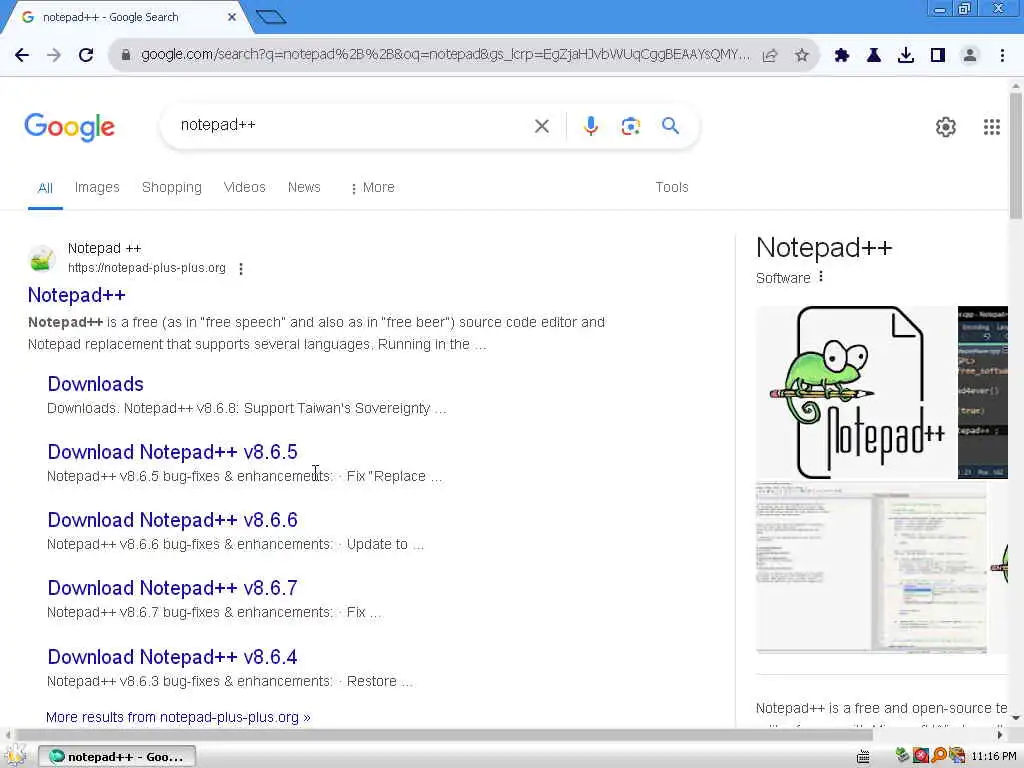Open dark-theme code screenshot thumbnail
Image resolution: width=1024 pixels, height=768 pixels.
983,392
